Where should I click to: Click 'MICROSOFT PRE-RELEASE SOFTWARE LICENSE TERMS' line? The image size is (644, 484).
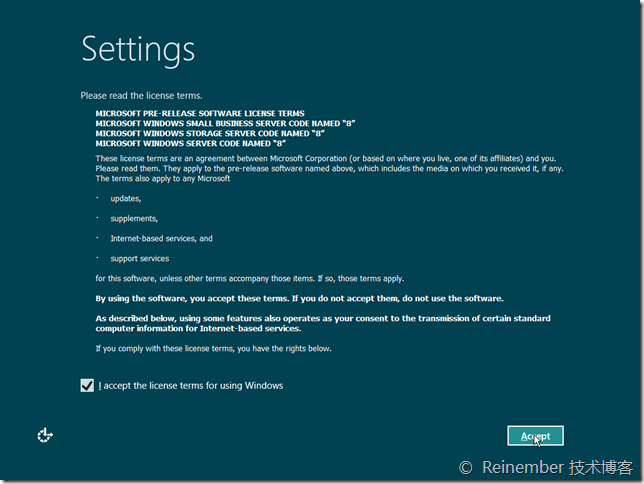click(x=200, y=113)
